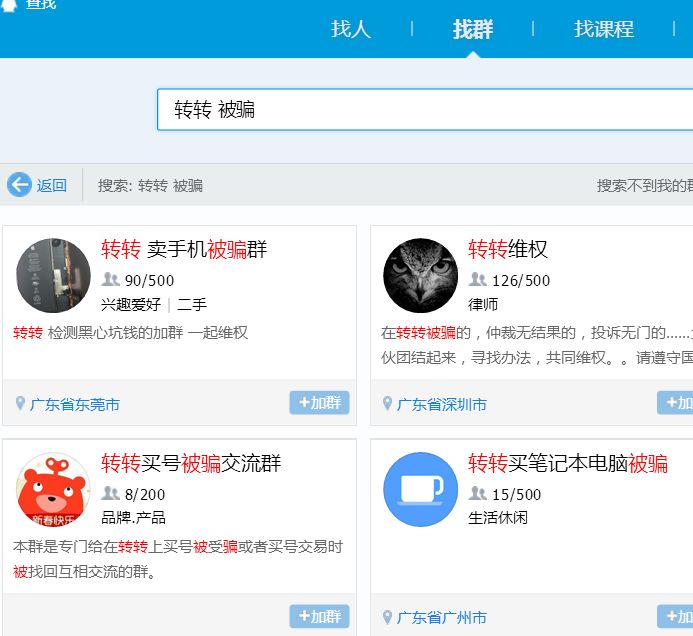The height and width of the screenshot is (636, 693).
Task: Open the owl avatar of 转转维权
Action: 420,275
